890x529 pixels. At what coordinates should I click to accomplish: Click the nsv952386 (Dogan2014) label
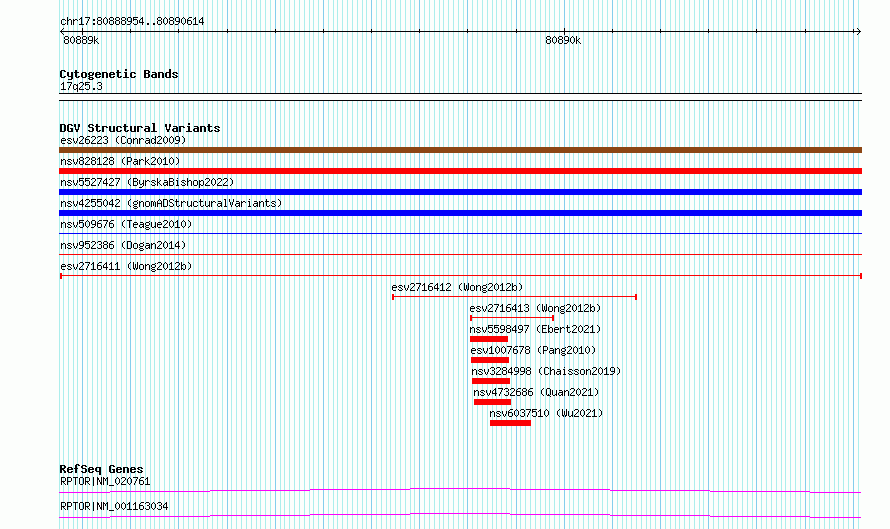click(x=123, y=245)
